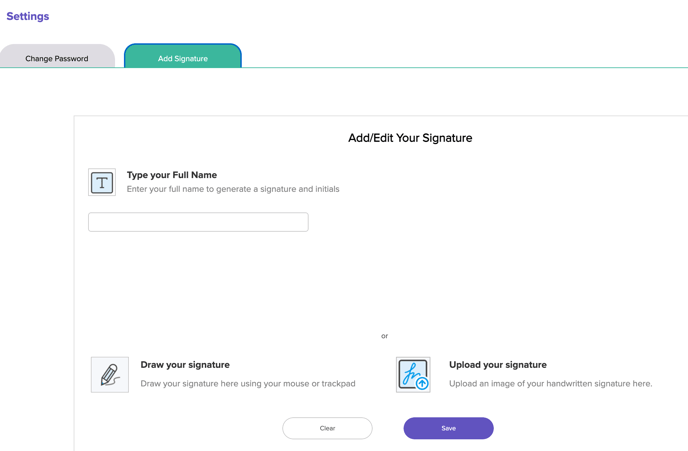Click the mouse or trackpad description text
688x451 pixels.
coord(248,383)
